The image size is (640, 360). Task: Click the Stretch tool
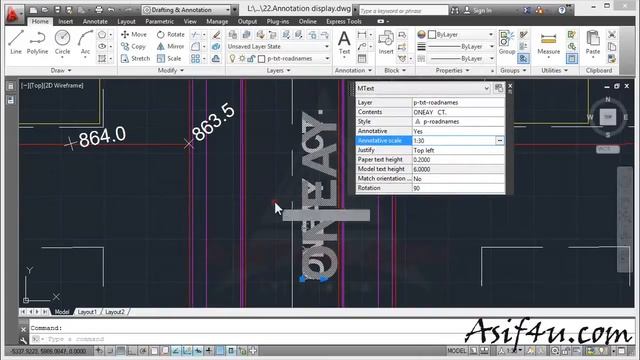pyautogui.click(x=136, y=59)
